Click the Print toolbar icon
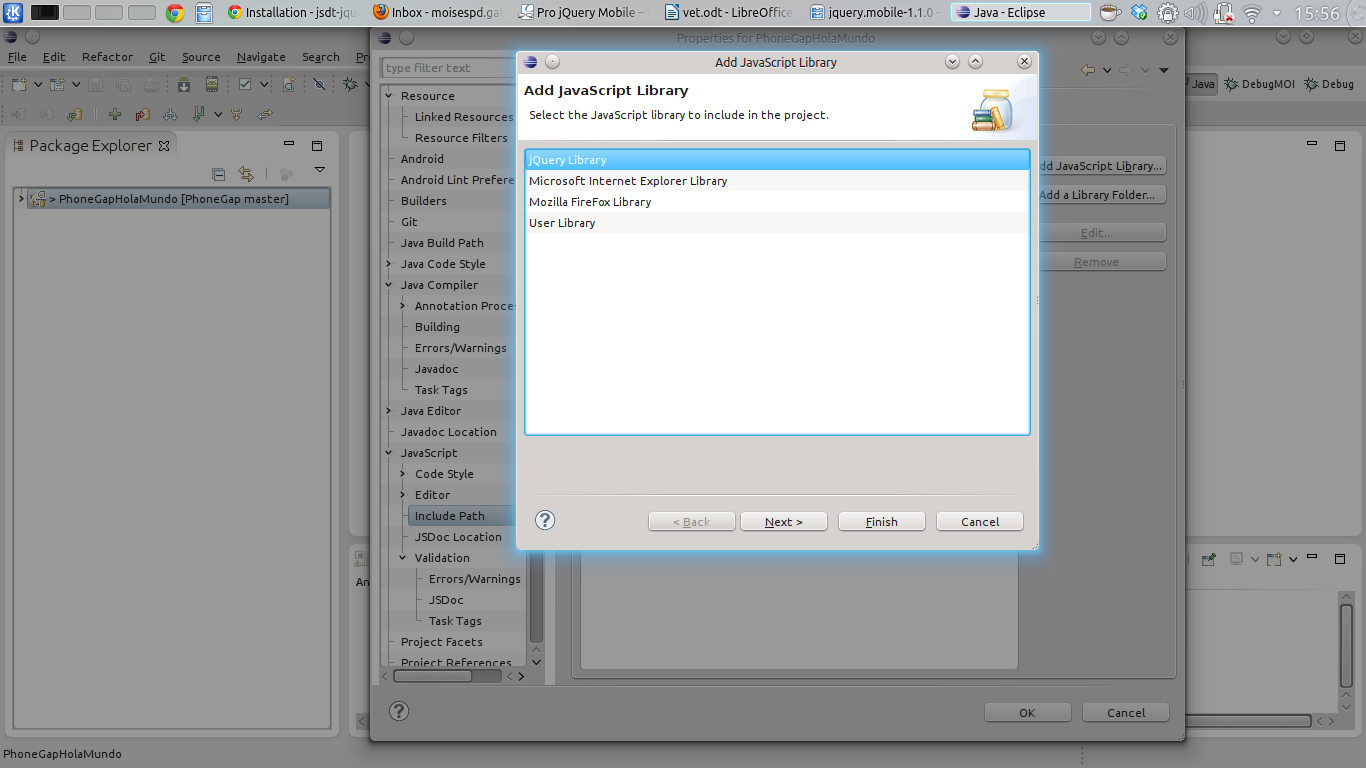The height and width of the screenshot is (768, 1366). click(x=151, y=84)
